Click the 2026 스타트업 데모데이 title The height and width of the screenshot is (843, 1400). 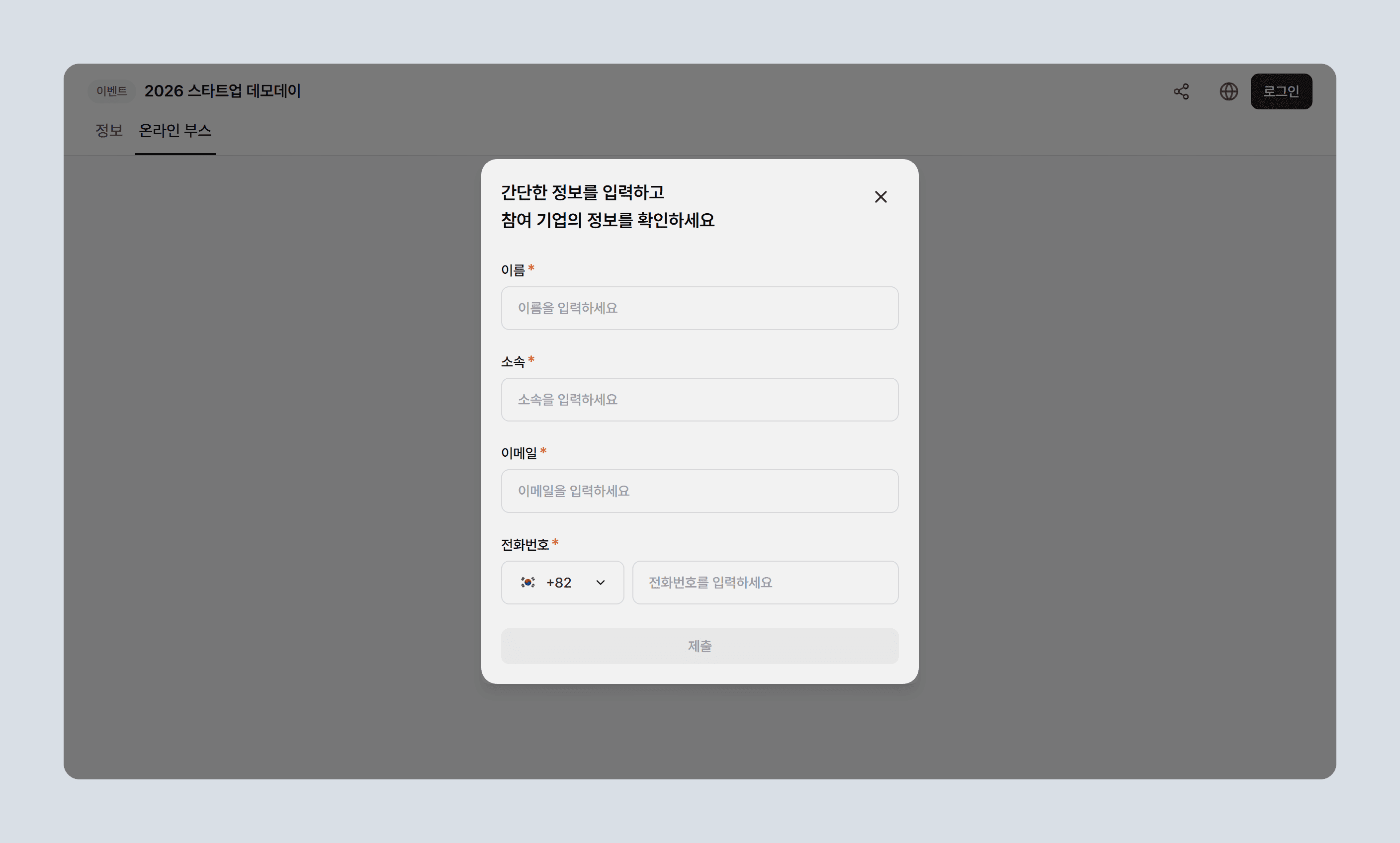point(222,91)
